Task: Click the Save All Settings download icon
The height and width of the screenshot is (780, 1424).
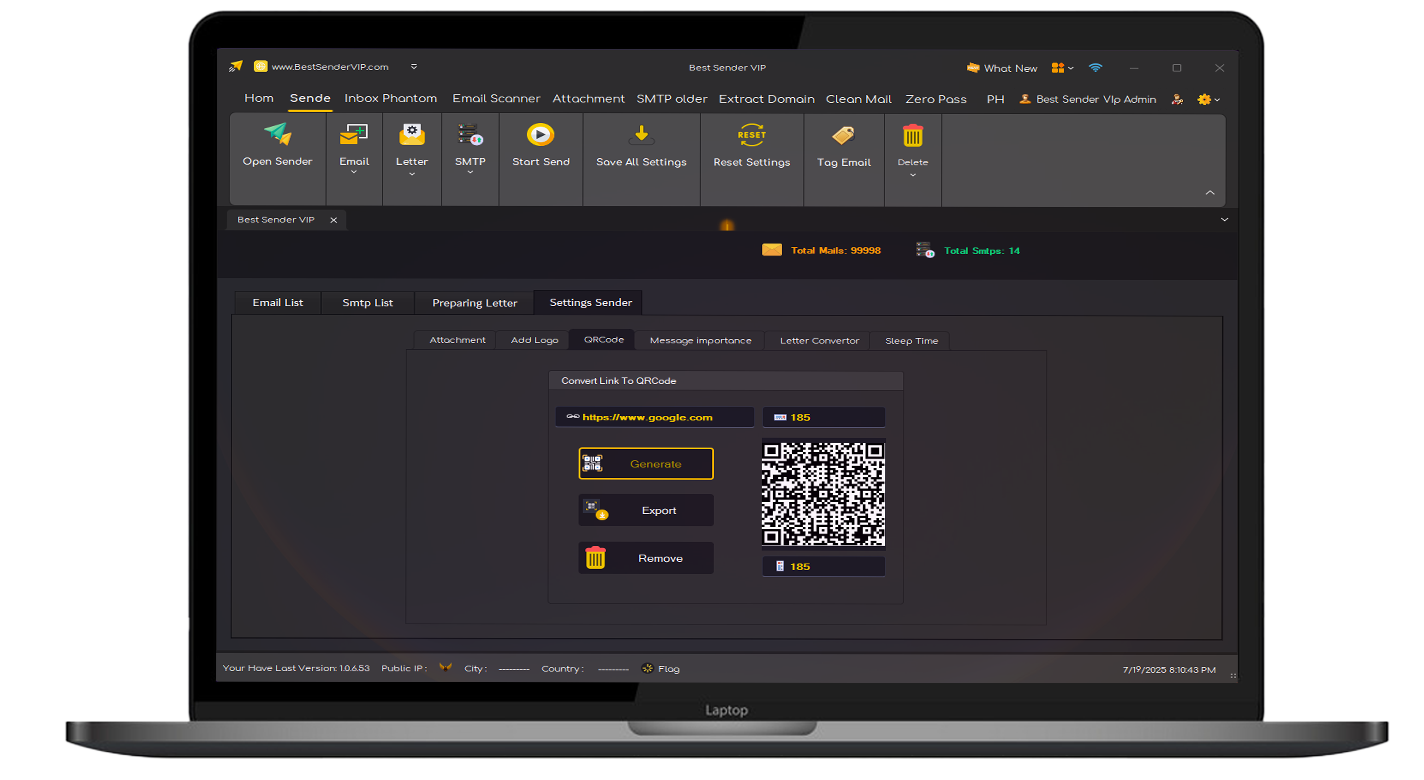Action: tap(641, 135)
